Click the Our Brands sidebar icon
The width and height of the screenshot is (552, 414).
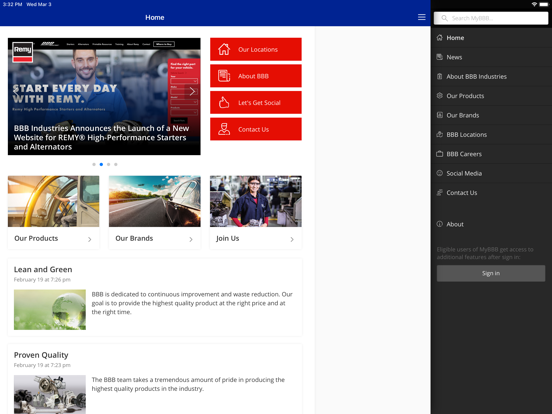pos(439,115)
